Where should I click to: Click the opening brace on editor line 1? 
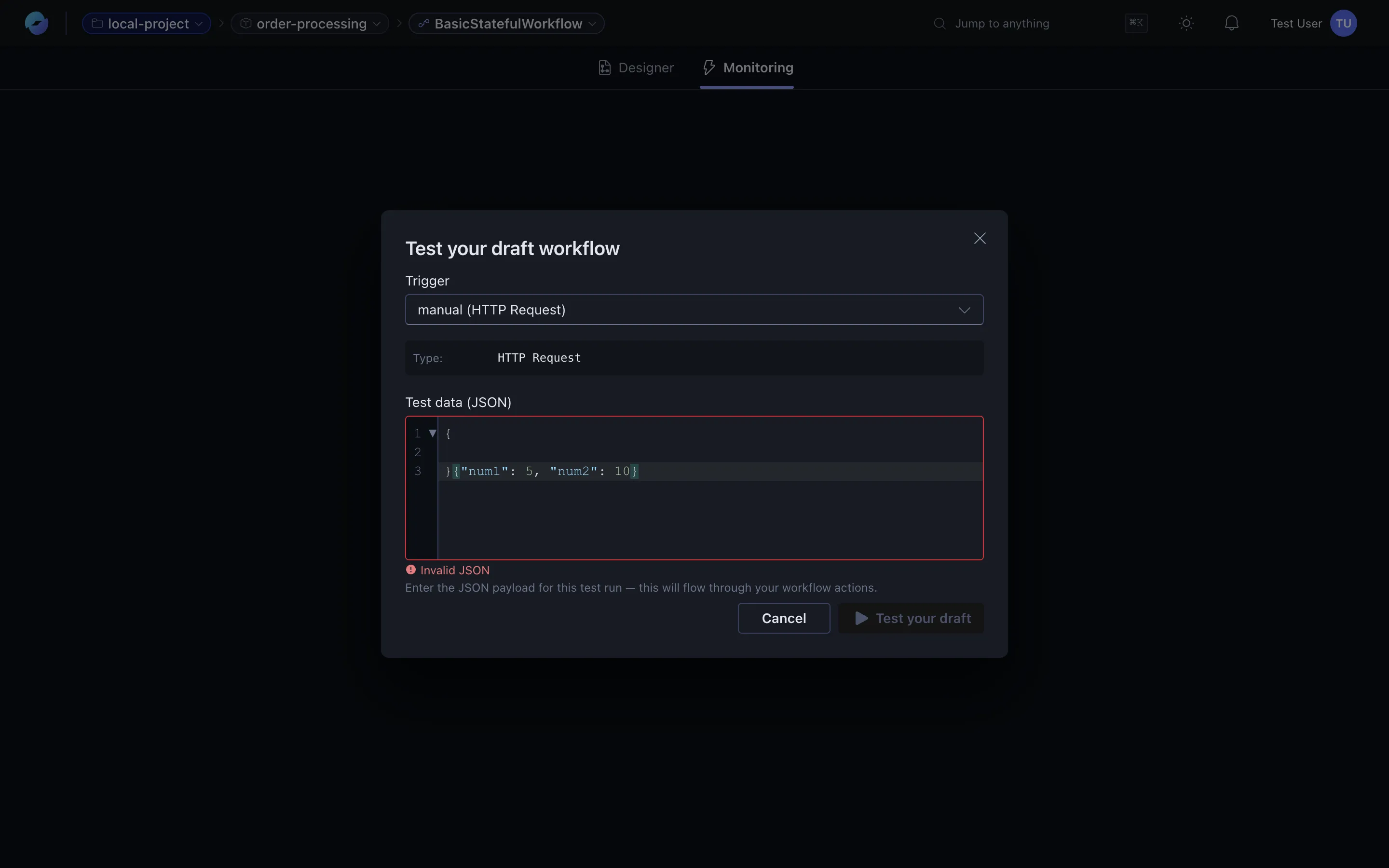448,434
